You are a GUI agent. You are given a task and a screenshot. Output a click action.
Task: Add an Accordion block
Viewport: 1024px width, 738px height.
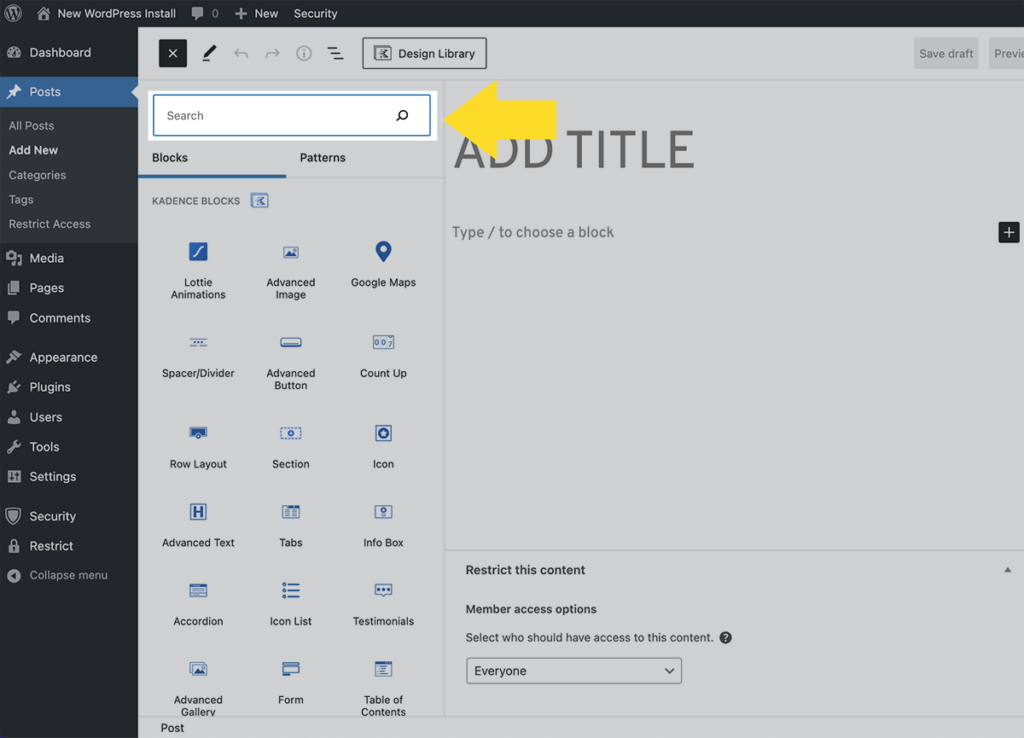point(198,604)
